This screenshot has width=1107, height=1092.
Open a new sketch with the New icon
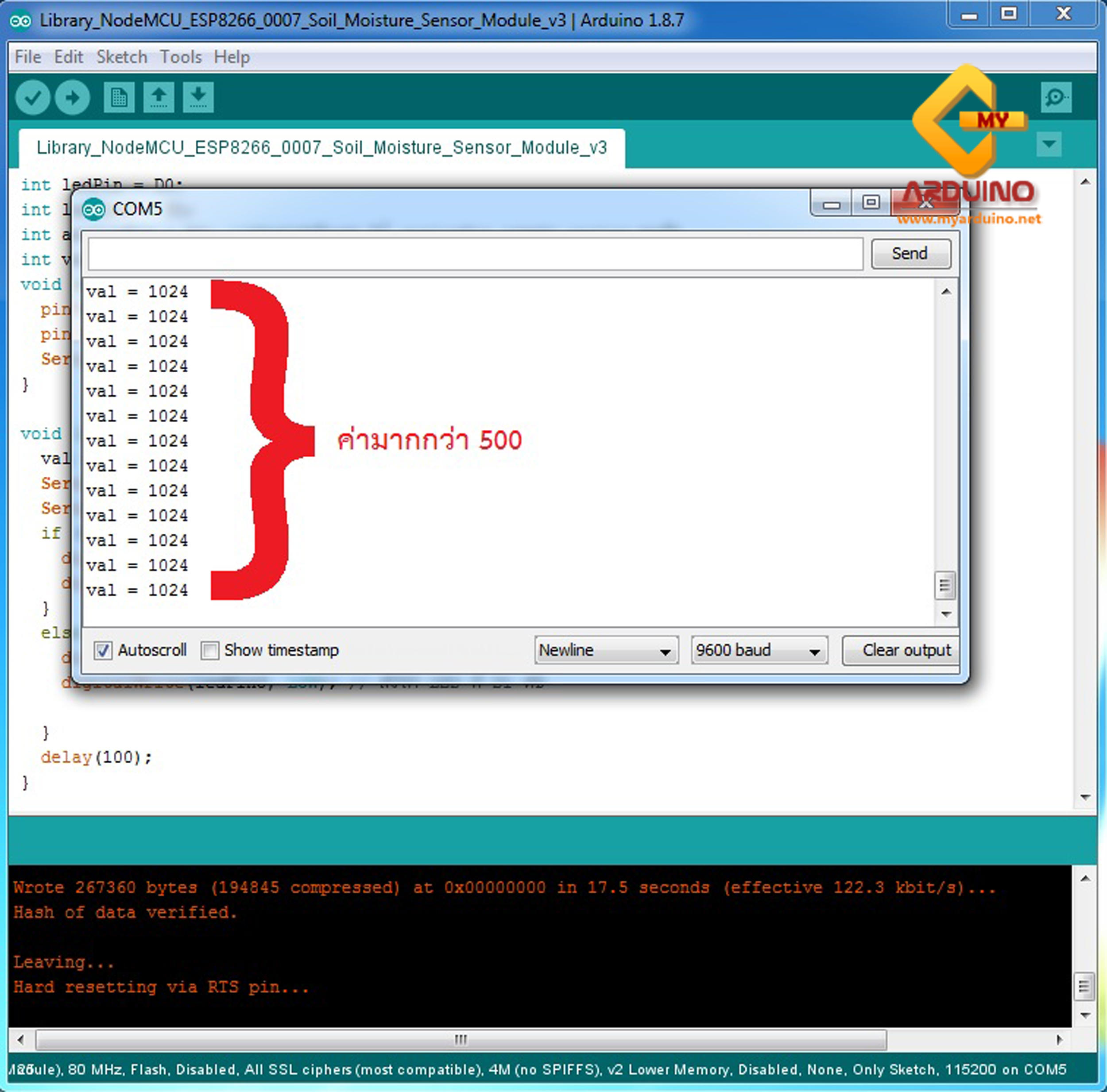pyautogui.click(x=119, y=97)
